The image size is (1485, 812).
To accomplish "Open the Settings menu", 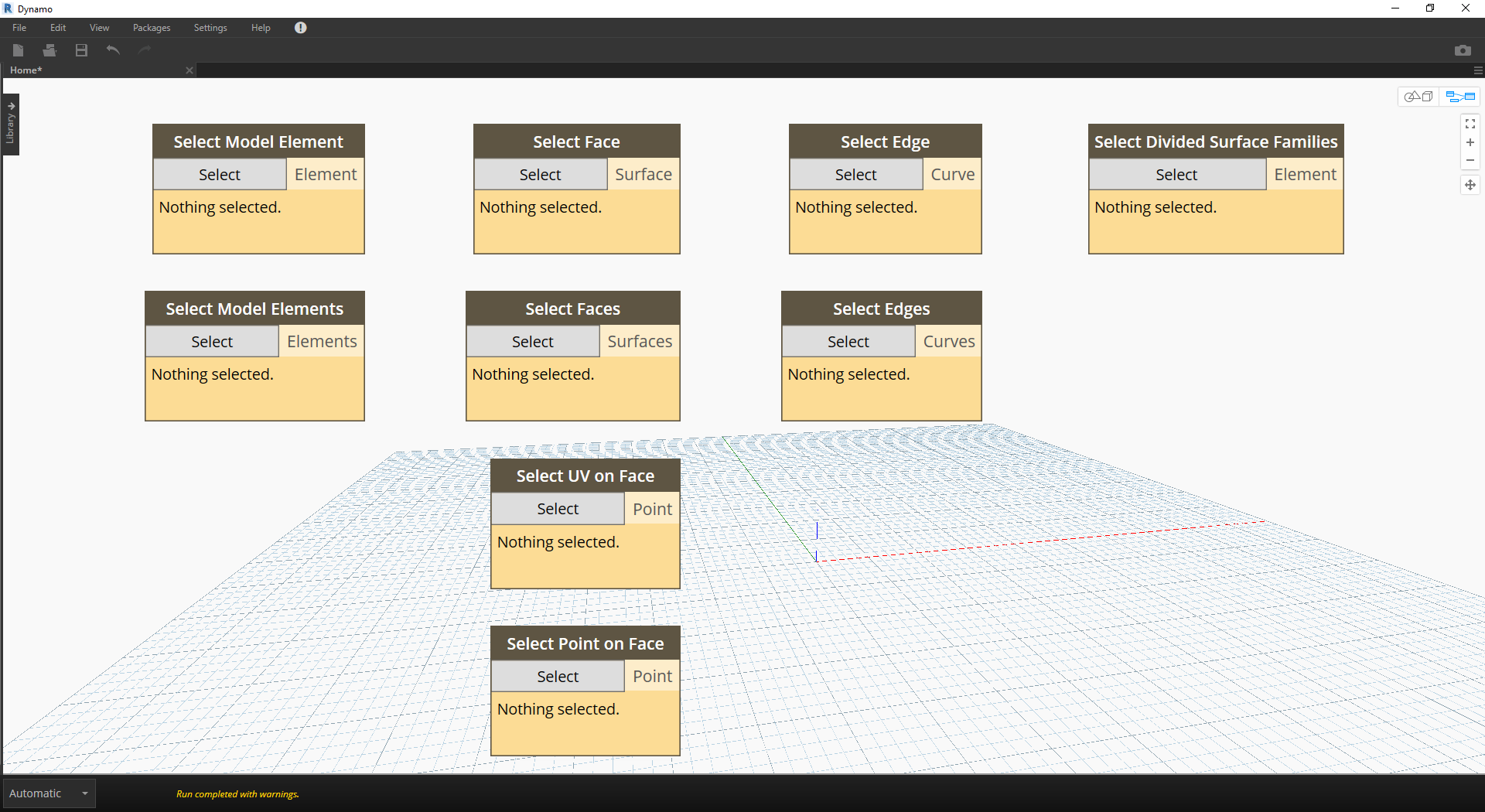I will point(210,28).
